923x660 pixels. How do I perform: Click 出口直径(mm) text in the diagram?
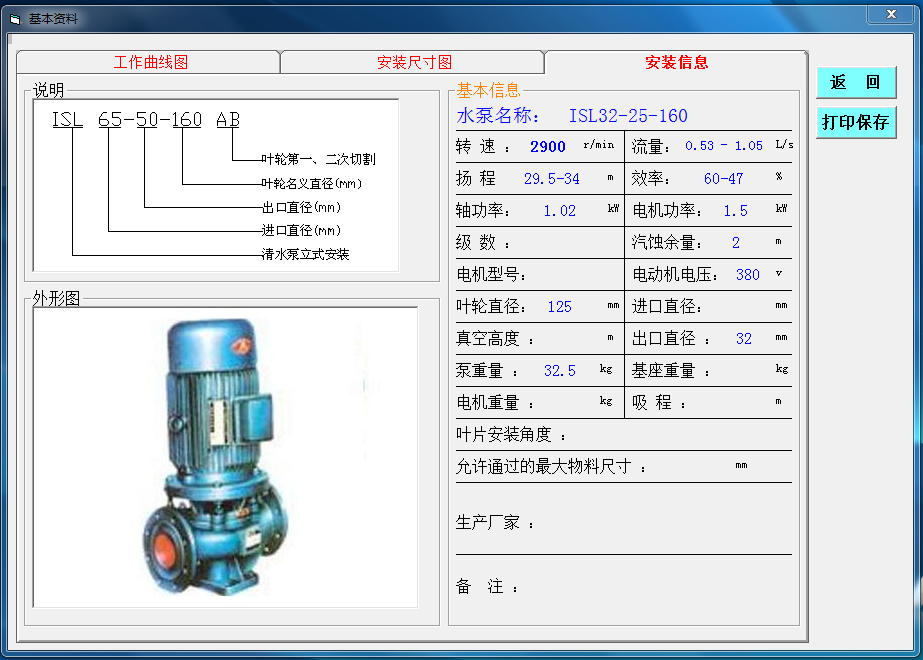point(301,207)
